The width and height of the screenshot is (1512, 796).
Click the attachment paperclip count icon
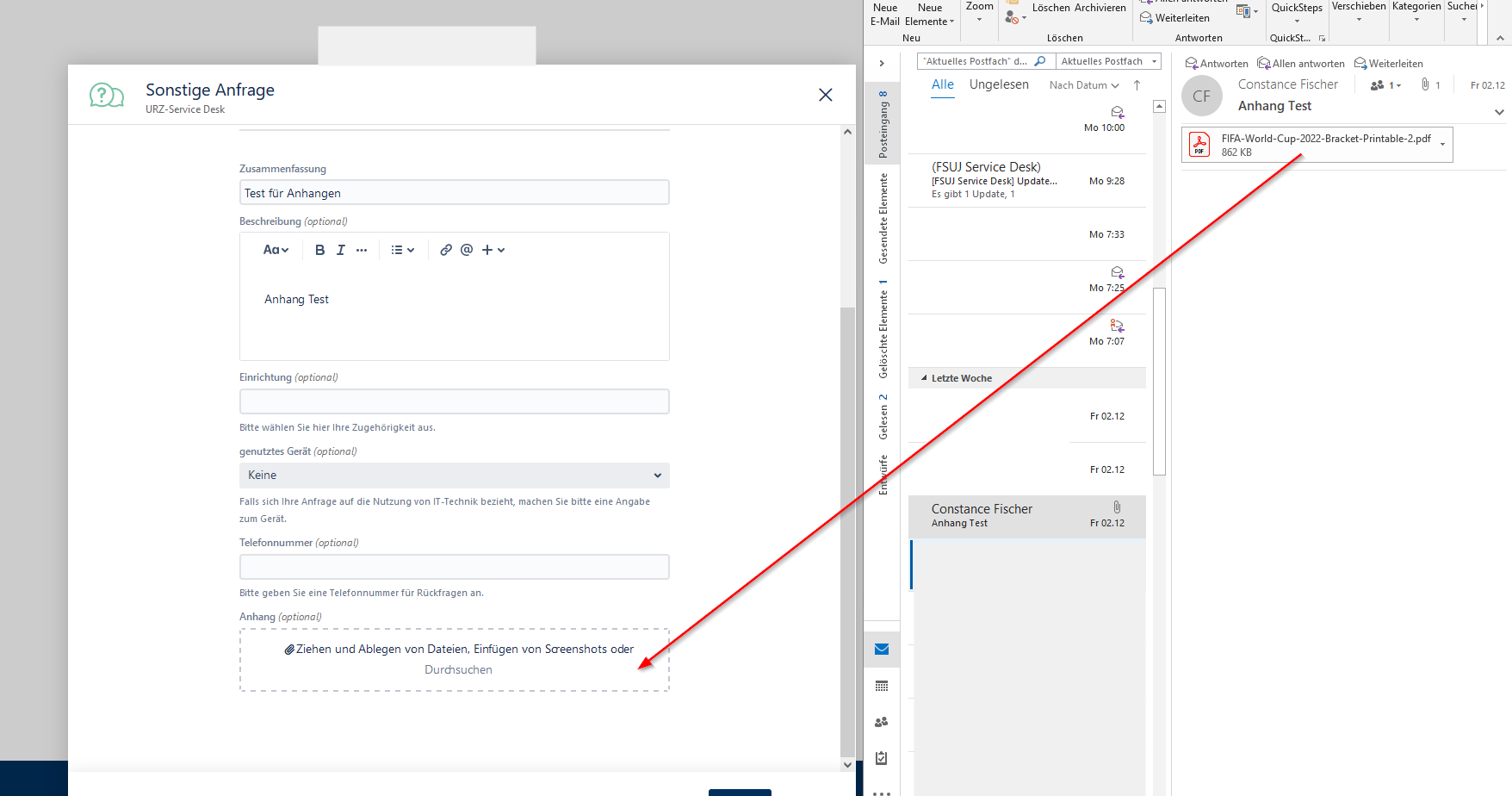coord(1430,85)
